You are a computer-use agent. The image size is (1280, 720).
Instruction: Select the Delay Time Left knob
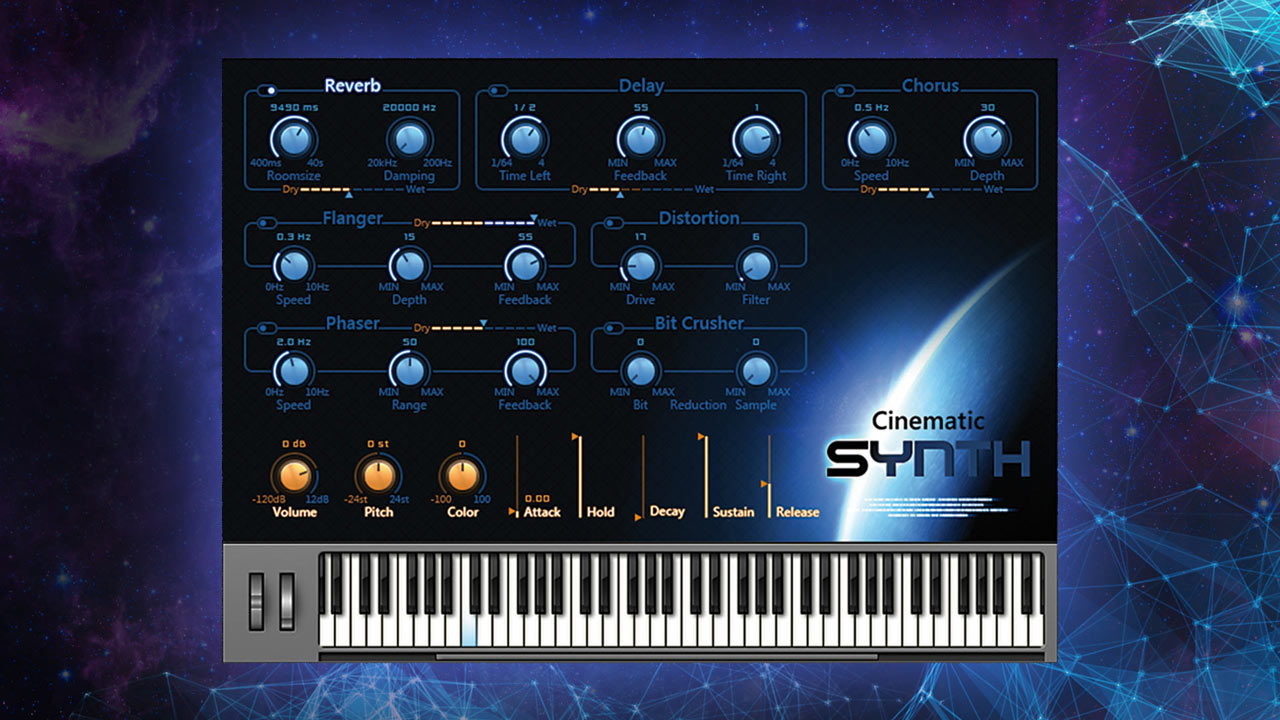point(524,139)
